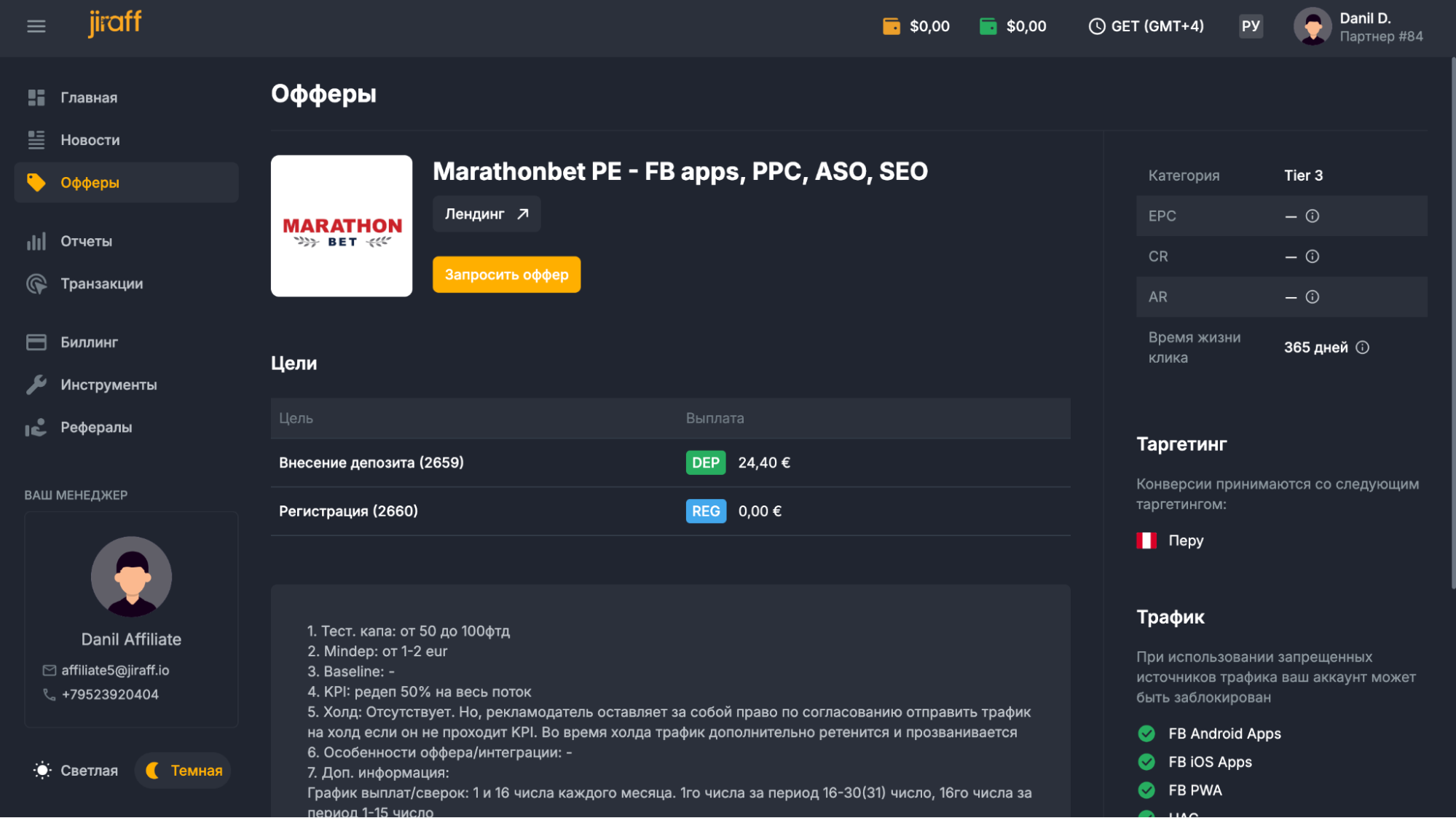Click the Офферы page heading
1456x818 pixels.
point(323,94)
